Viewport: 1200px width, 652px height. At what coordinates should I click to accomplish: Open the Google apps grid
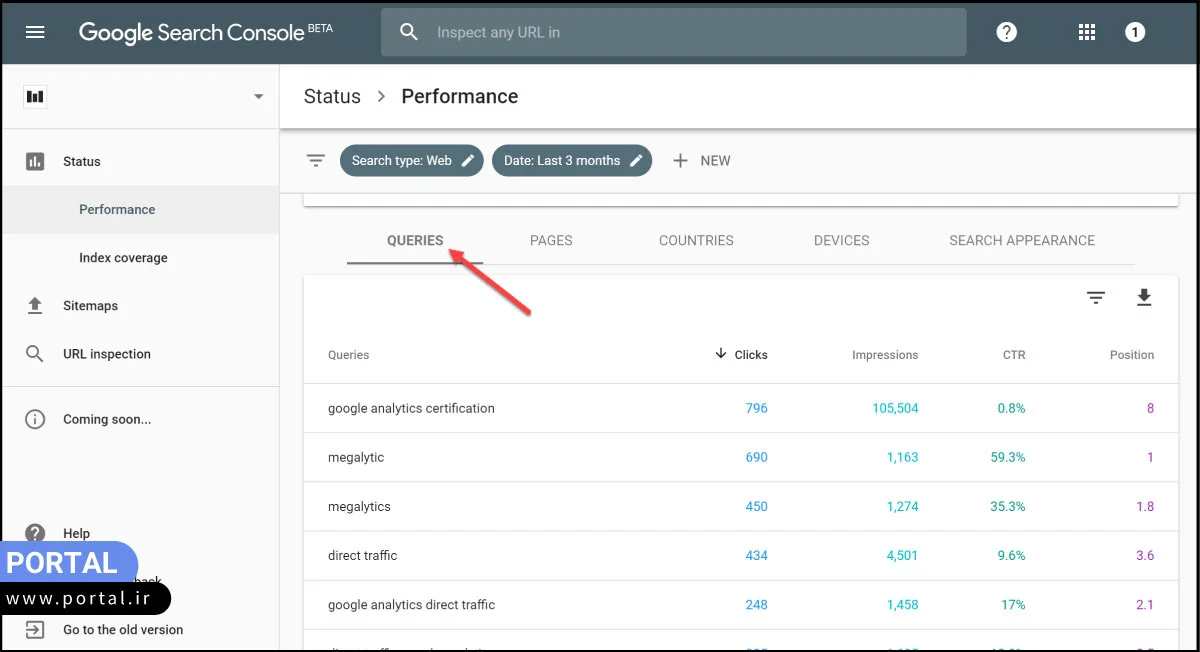coord(1086,31)
